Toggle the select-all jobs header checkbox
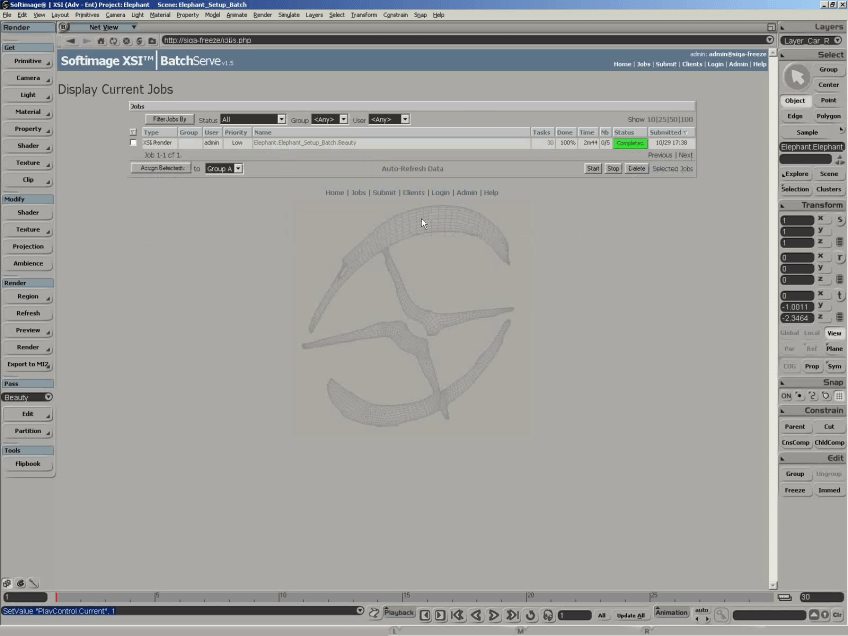The image size is (848, 636). [x=133, y=132]
